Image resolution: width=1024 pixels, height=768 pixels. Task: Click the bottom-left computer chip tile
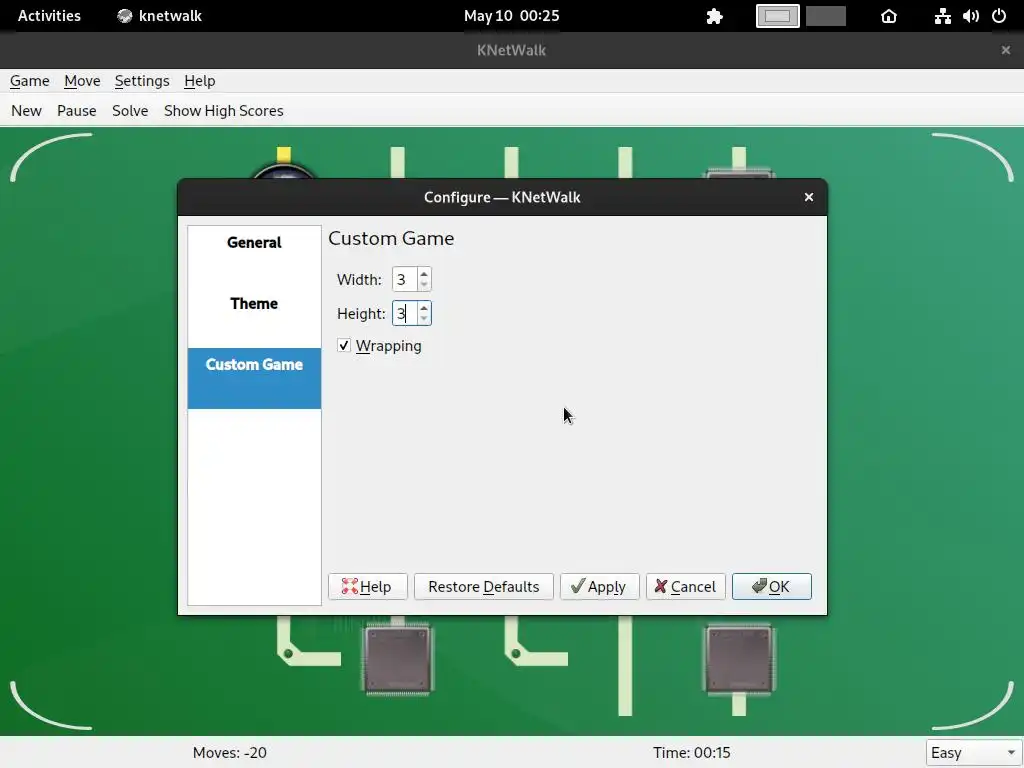tap(398, 659)
